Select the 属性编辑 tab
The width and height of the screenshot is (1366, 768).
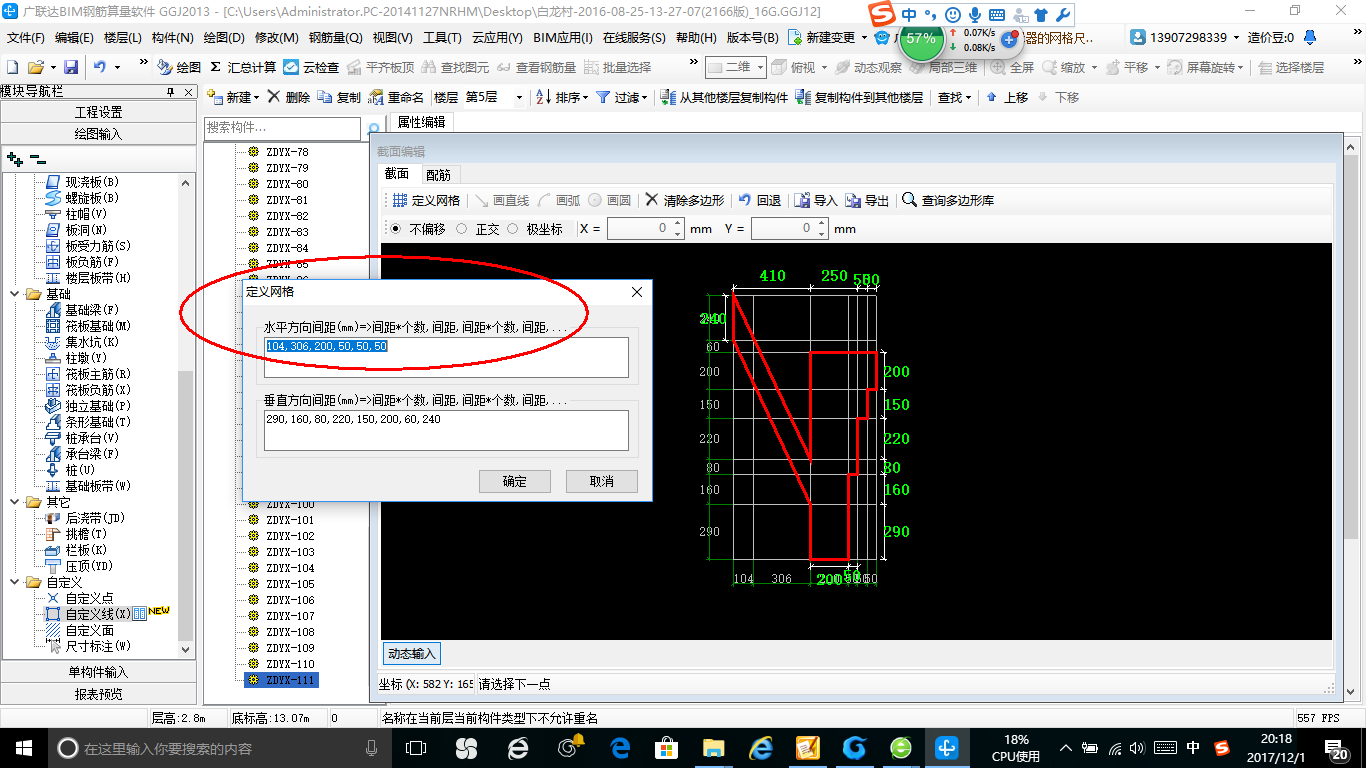(421, 122)
